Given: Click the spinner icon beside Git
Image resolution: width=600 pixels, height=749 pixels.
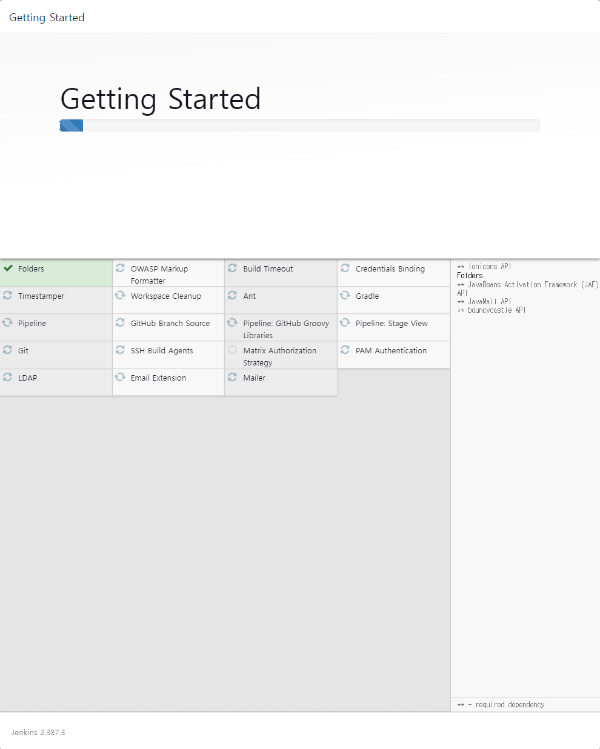Looking at the screenshot, I should tap(8, 350).
